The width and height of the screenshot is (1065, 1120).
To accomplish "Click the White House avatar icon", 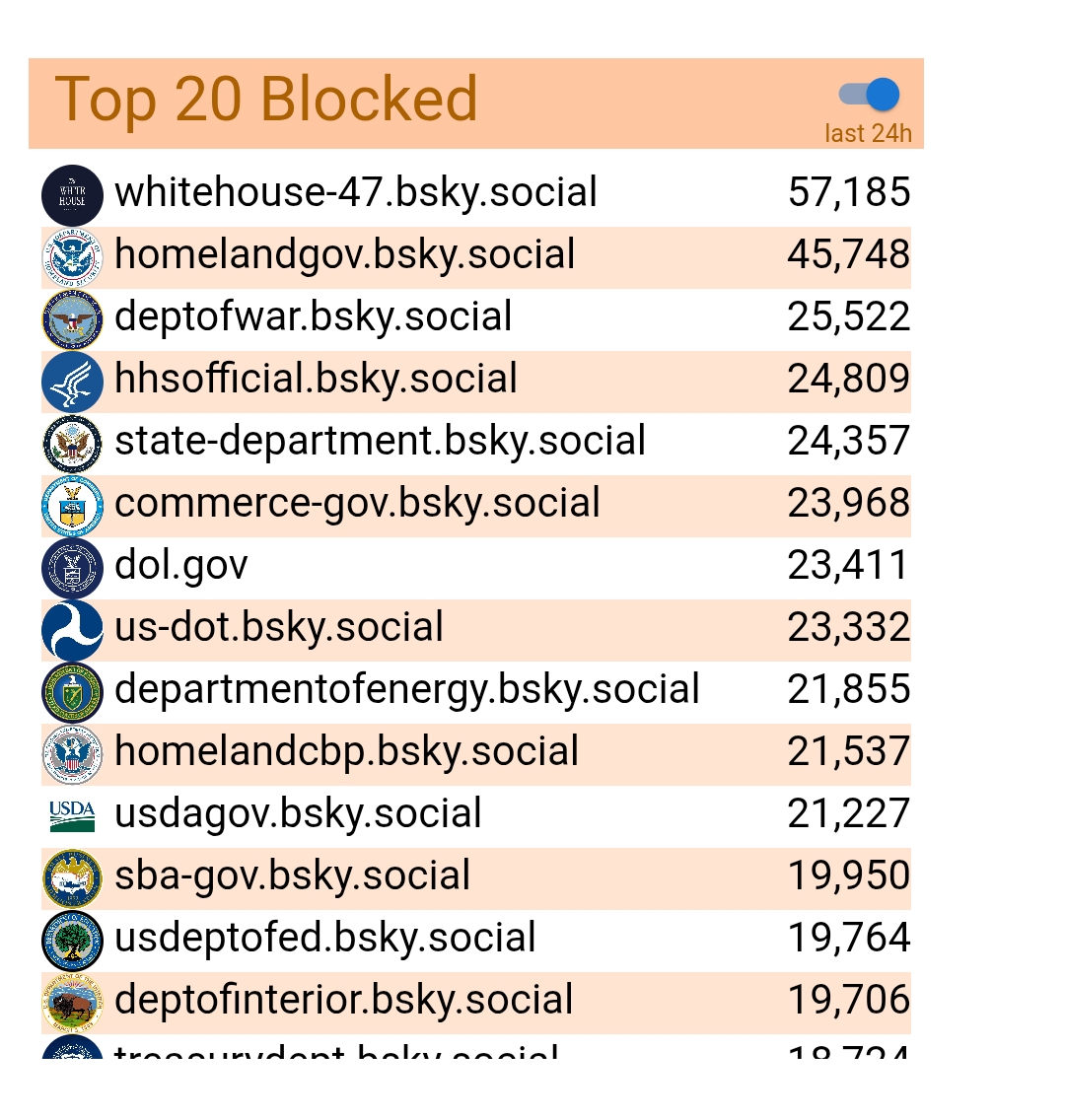I will pyautogui.click(x=72, y=194).
